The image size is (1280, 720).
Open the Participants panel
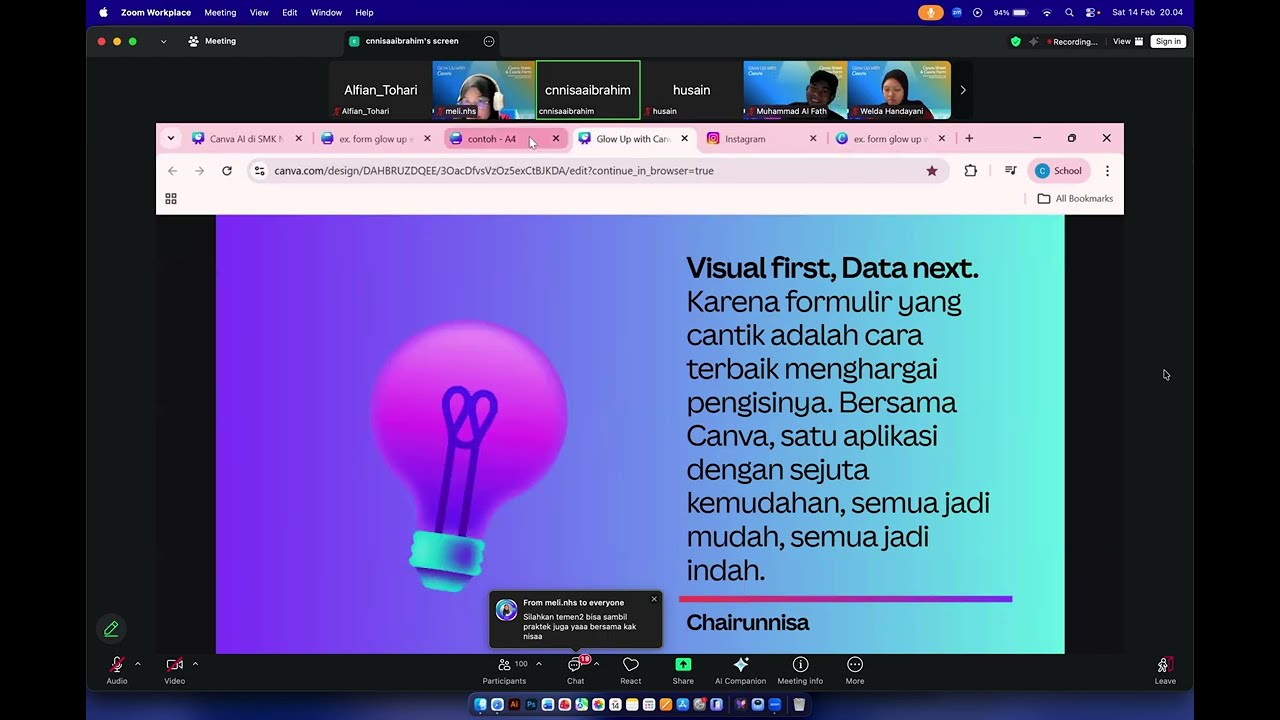coord(504,670)
